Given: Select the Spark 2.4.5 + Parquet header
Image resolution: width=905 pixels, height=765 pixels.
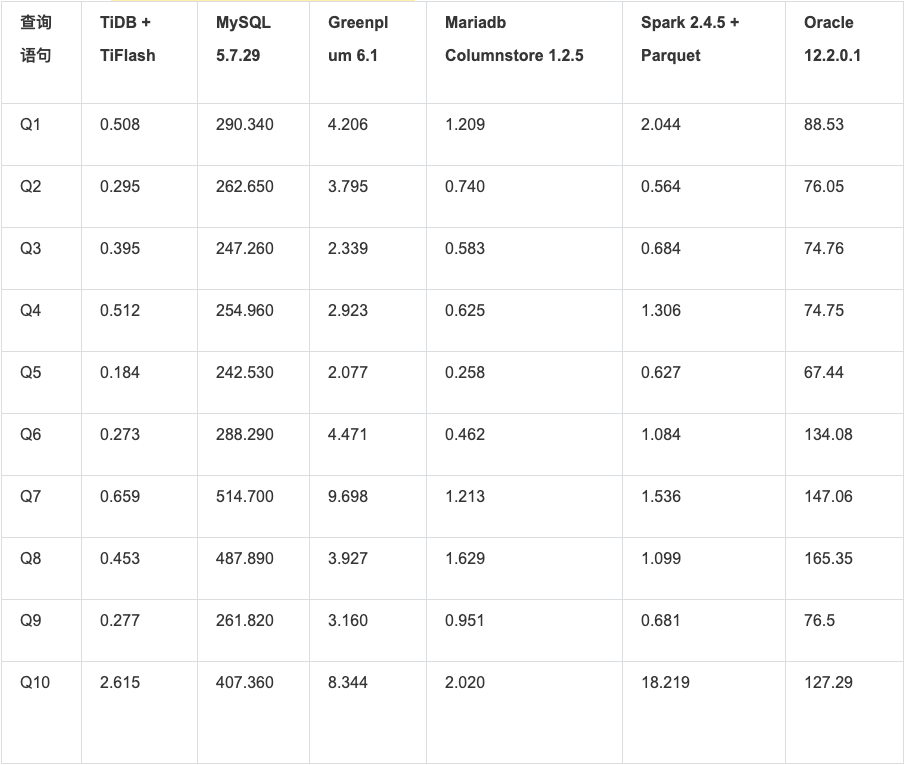Looking at the screenshot, I should tap(690, 39).
